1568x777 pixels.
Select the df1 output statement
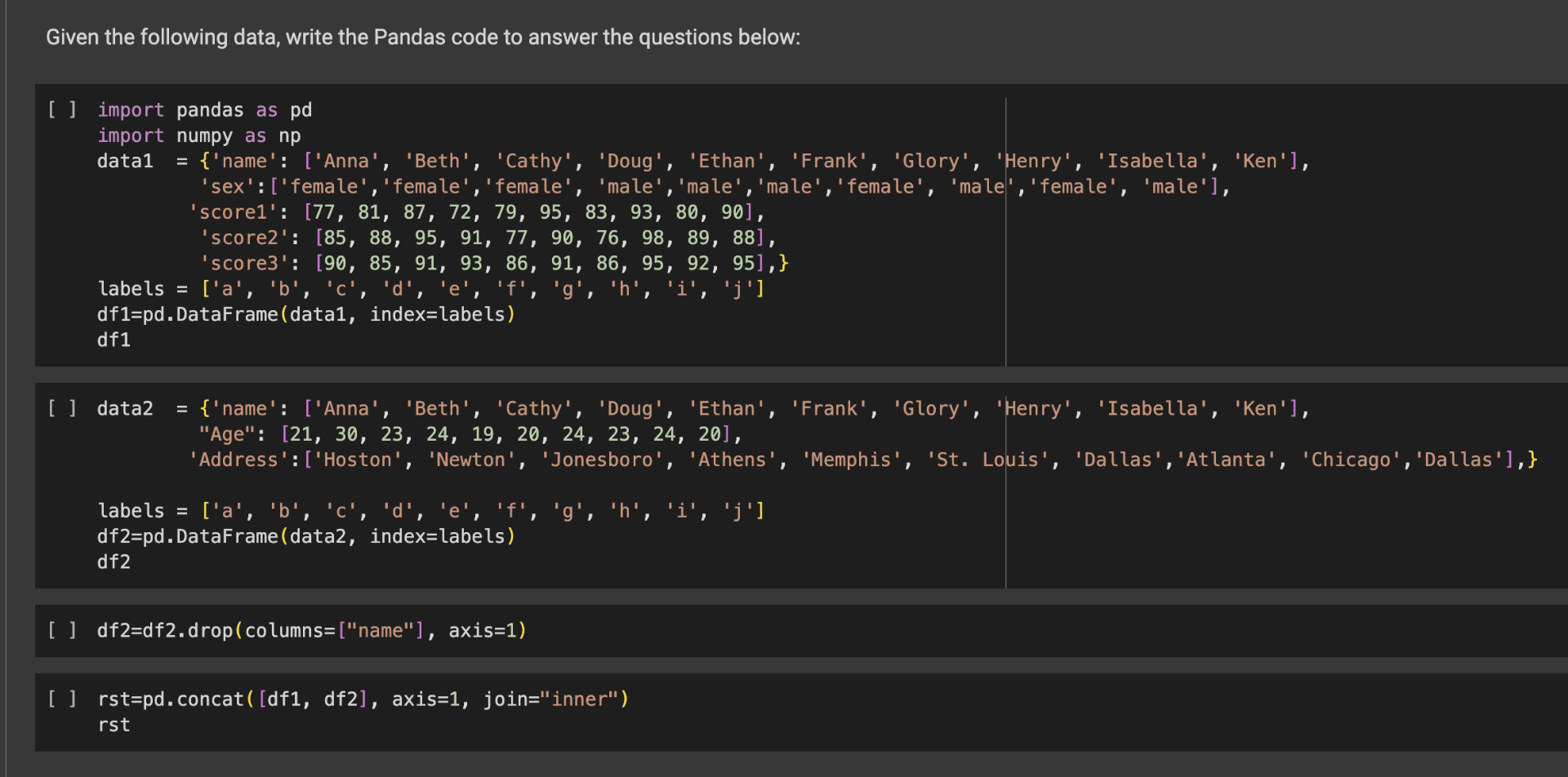(114, 340)
